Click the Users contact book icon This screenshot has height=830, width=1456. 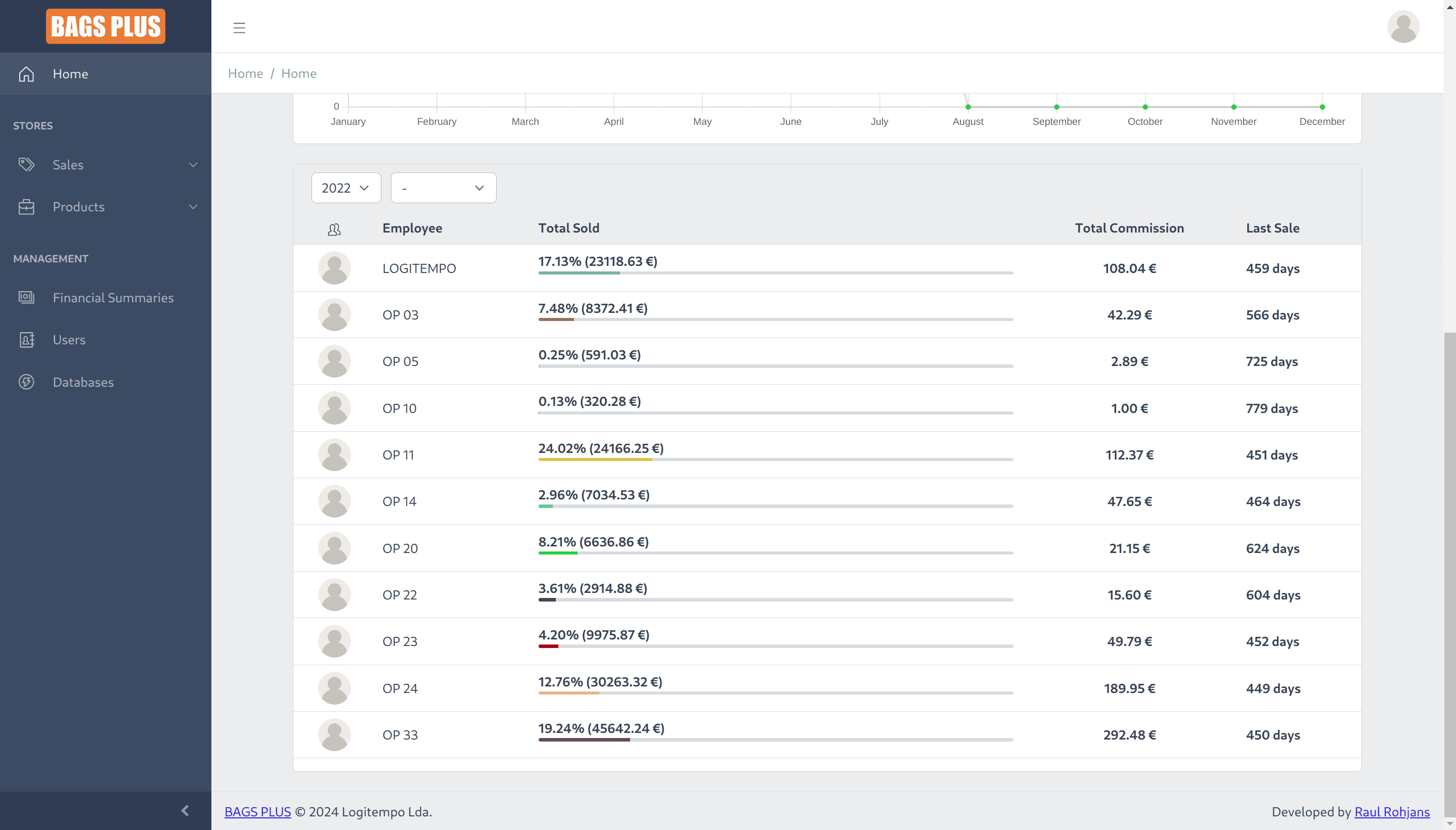[26, 340]
